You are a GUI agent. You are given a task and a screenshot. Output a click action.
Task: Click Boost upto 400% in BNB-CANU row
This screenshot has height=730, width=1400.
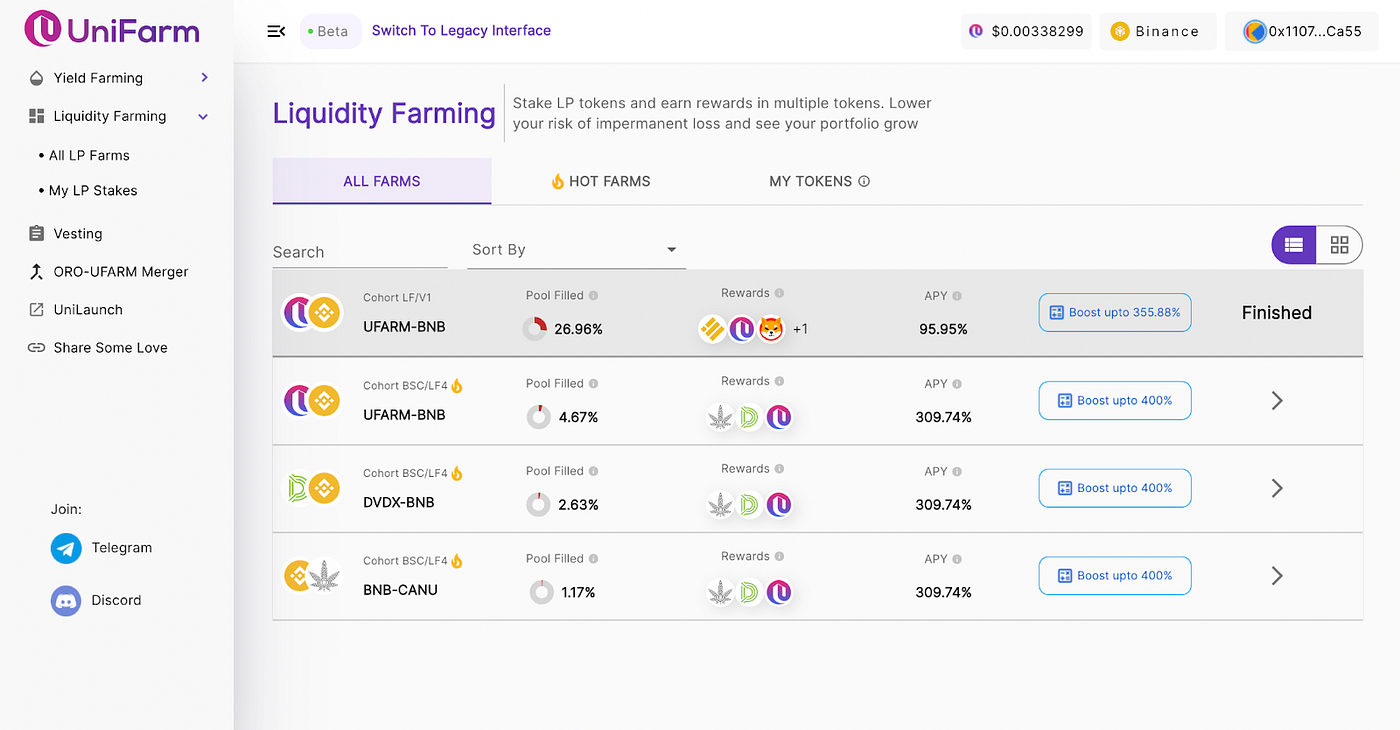[1115, 575]
